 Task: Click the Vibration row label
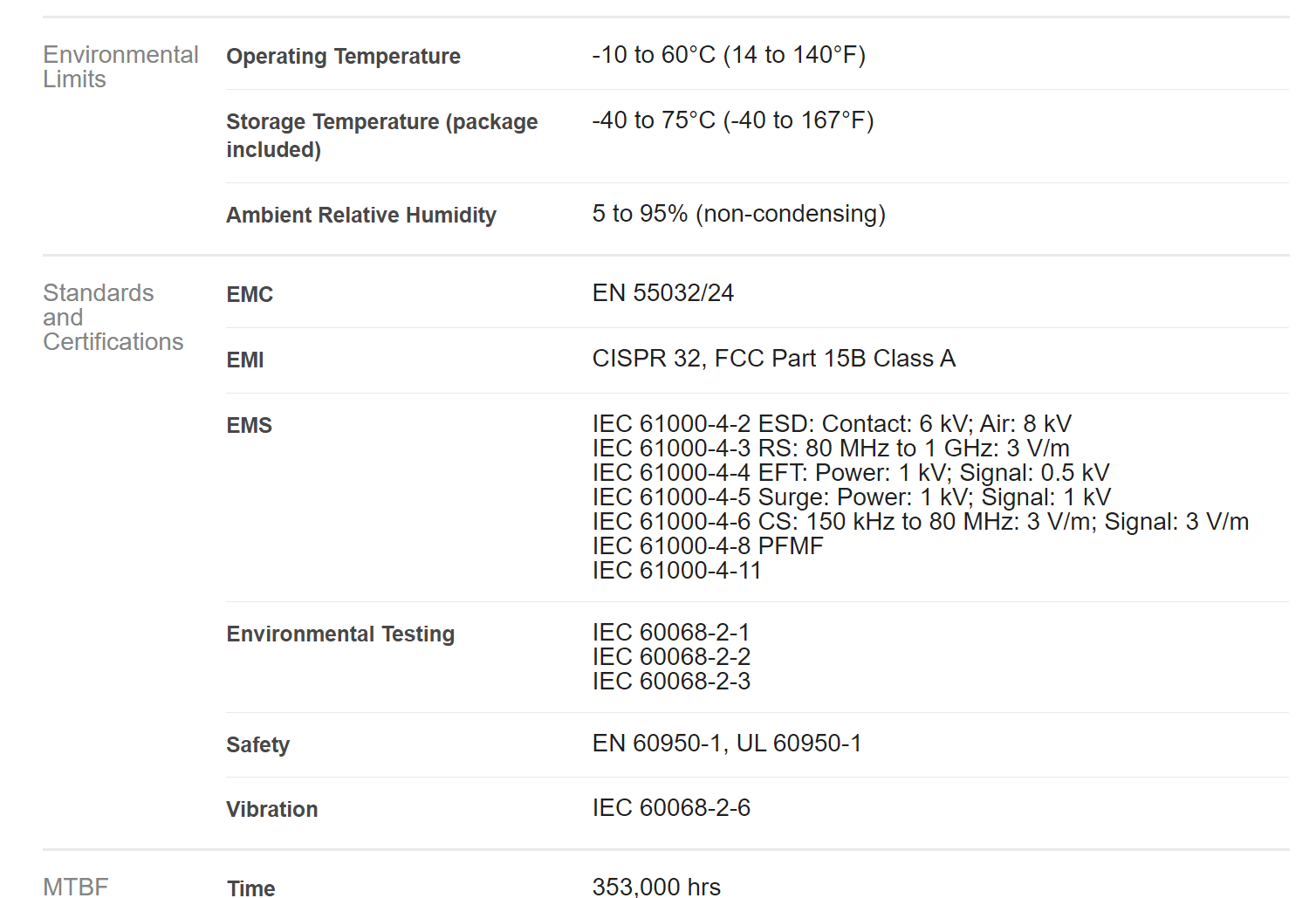[x=271, y=810]
